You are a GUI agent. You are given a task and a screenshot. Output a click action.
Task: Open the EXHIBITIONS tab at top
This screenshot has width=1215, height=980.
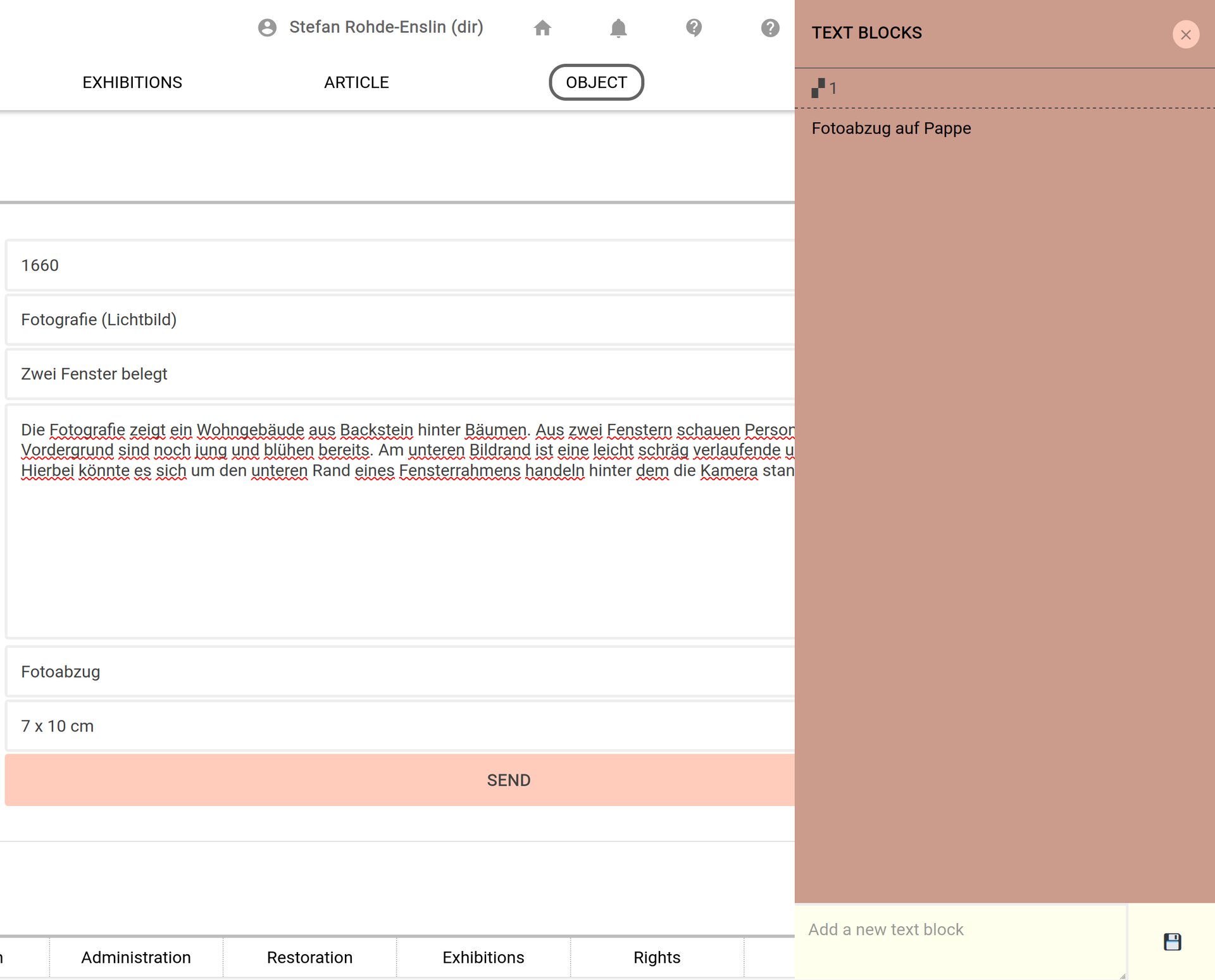click(x=132, y=82)
